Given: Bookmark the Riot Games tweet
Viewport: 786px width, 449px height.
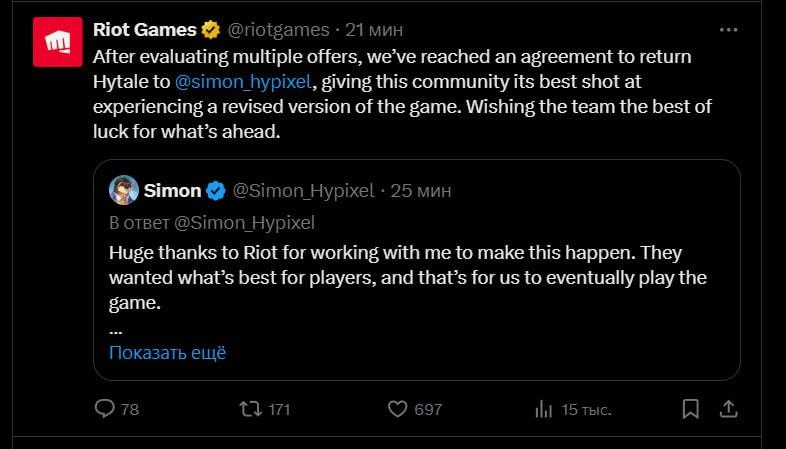Looking at the screenshot, I should [690, 409].
